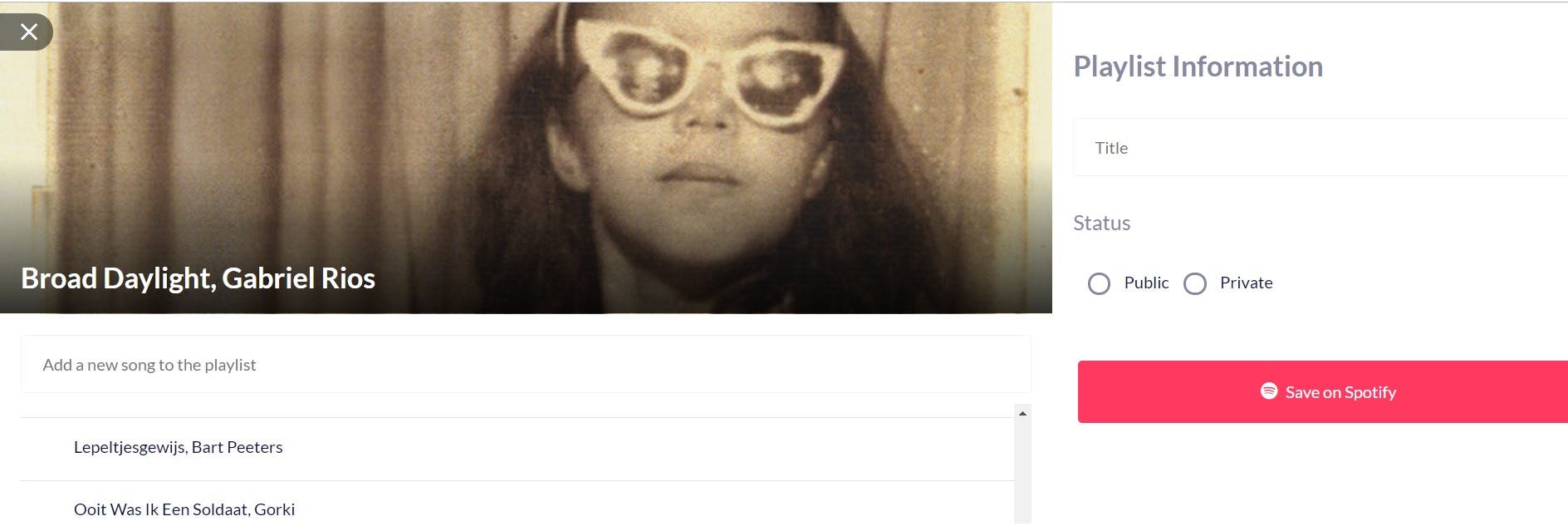Click the "Private" label text

click(x=1246, y=283)
